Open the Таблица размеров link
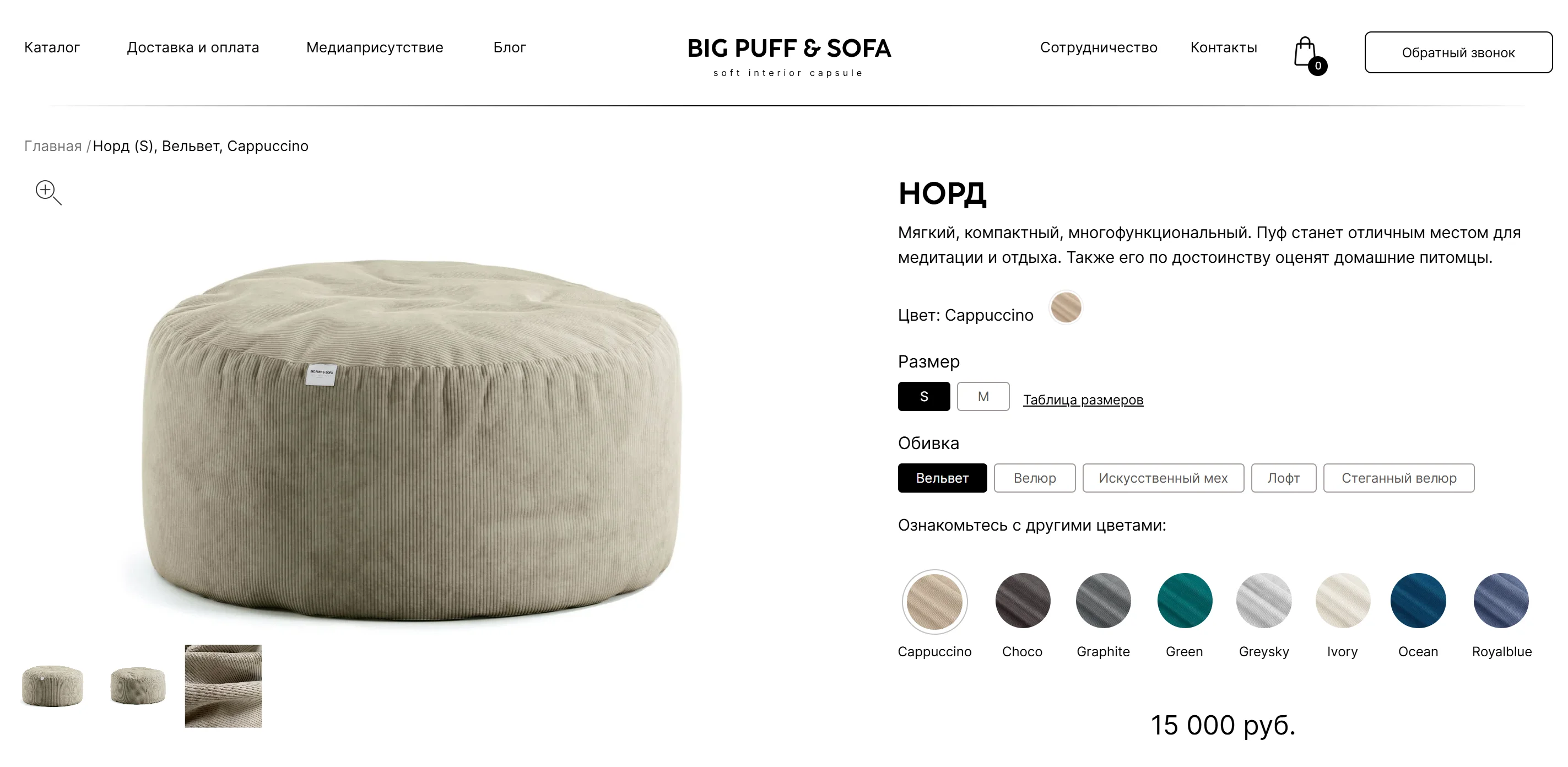Screen dimensions: 1568x767 (1083, 399)
